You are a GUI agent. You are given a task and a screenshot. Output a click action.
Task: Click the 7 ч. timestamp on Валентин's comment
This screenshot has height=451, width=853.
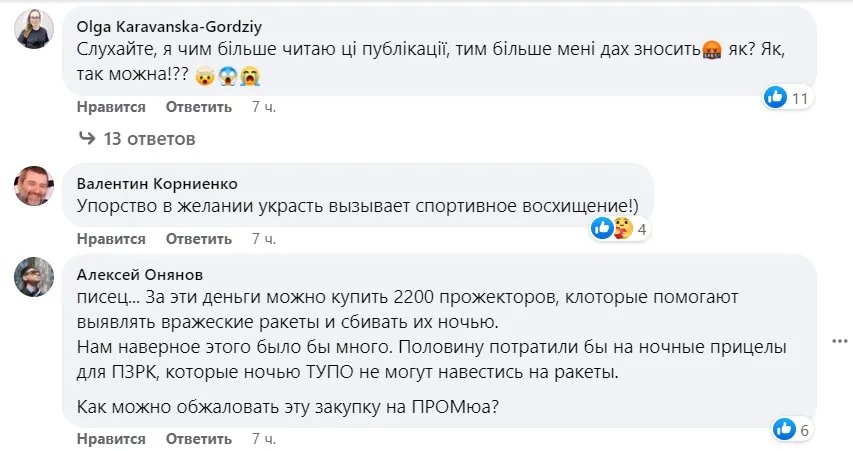tap(264, 239)
